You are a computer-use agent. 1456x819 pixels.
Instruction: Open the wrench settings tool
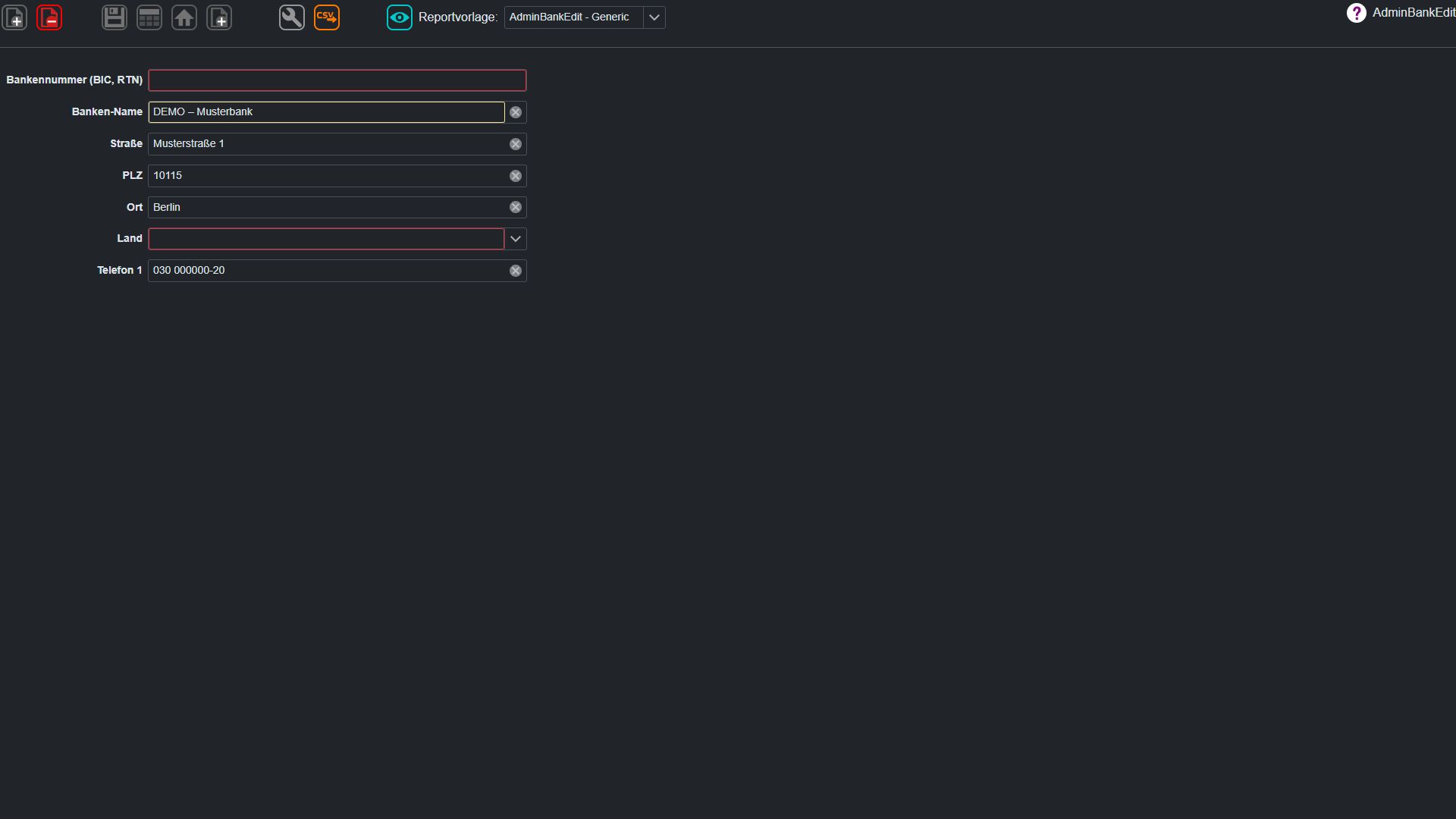coord(292,17)
